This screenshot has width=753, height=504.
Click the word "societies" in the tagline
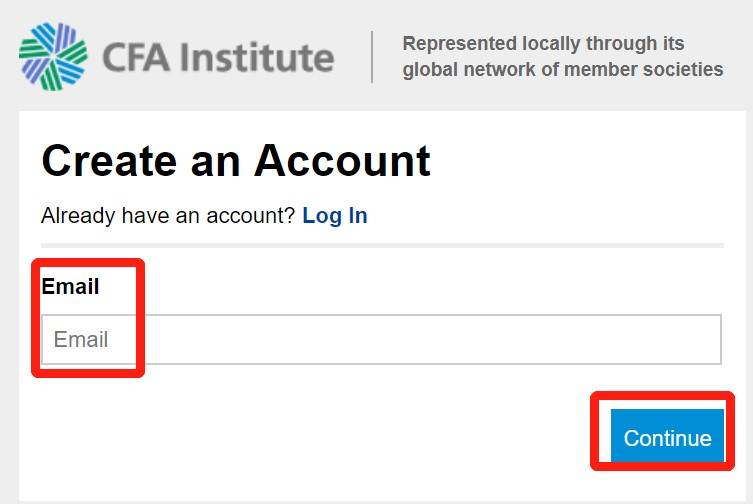684,70
